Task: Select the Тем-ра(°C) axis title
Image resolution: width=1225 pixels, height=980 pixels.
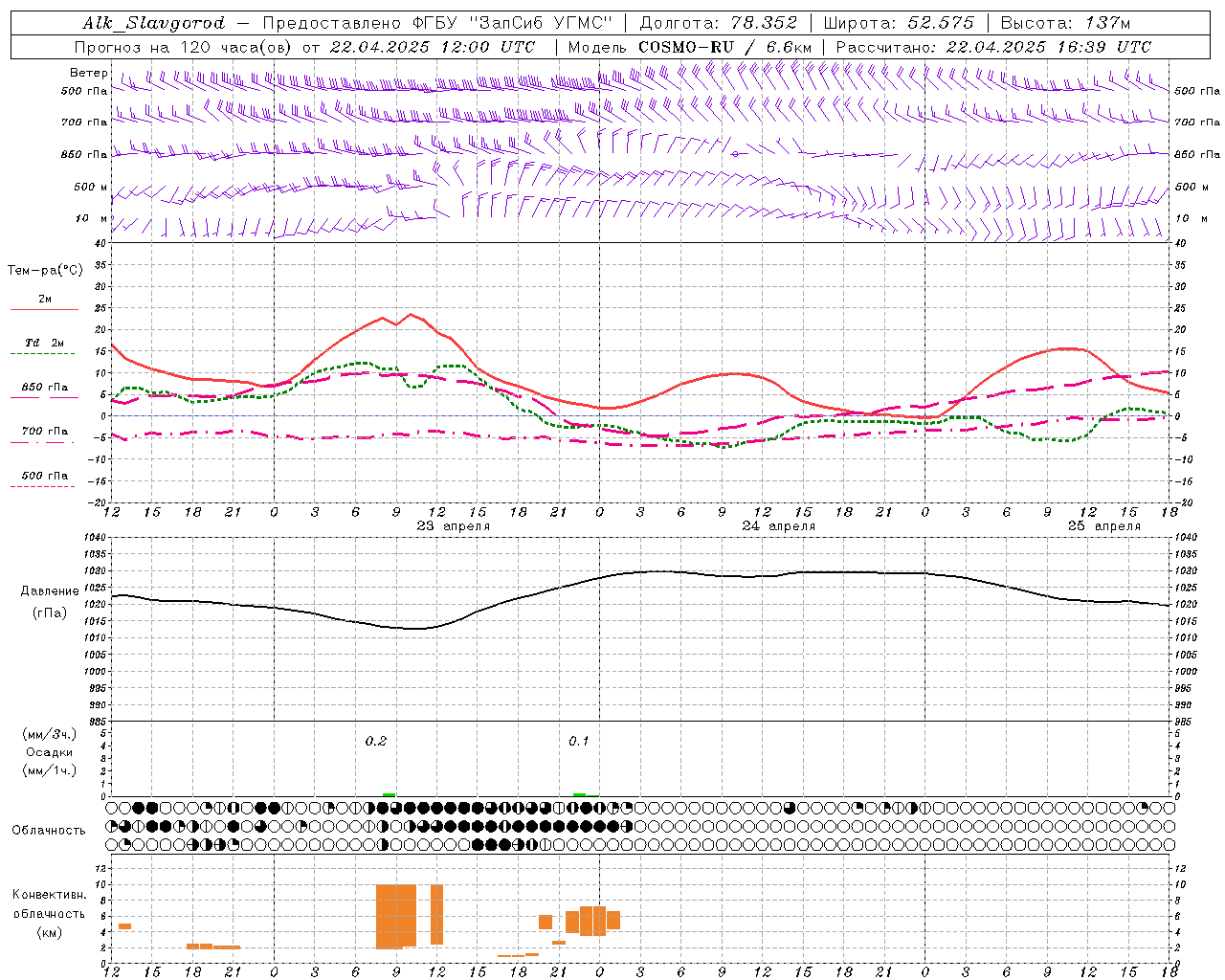Action: [x=45, y=271]
